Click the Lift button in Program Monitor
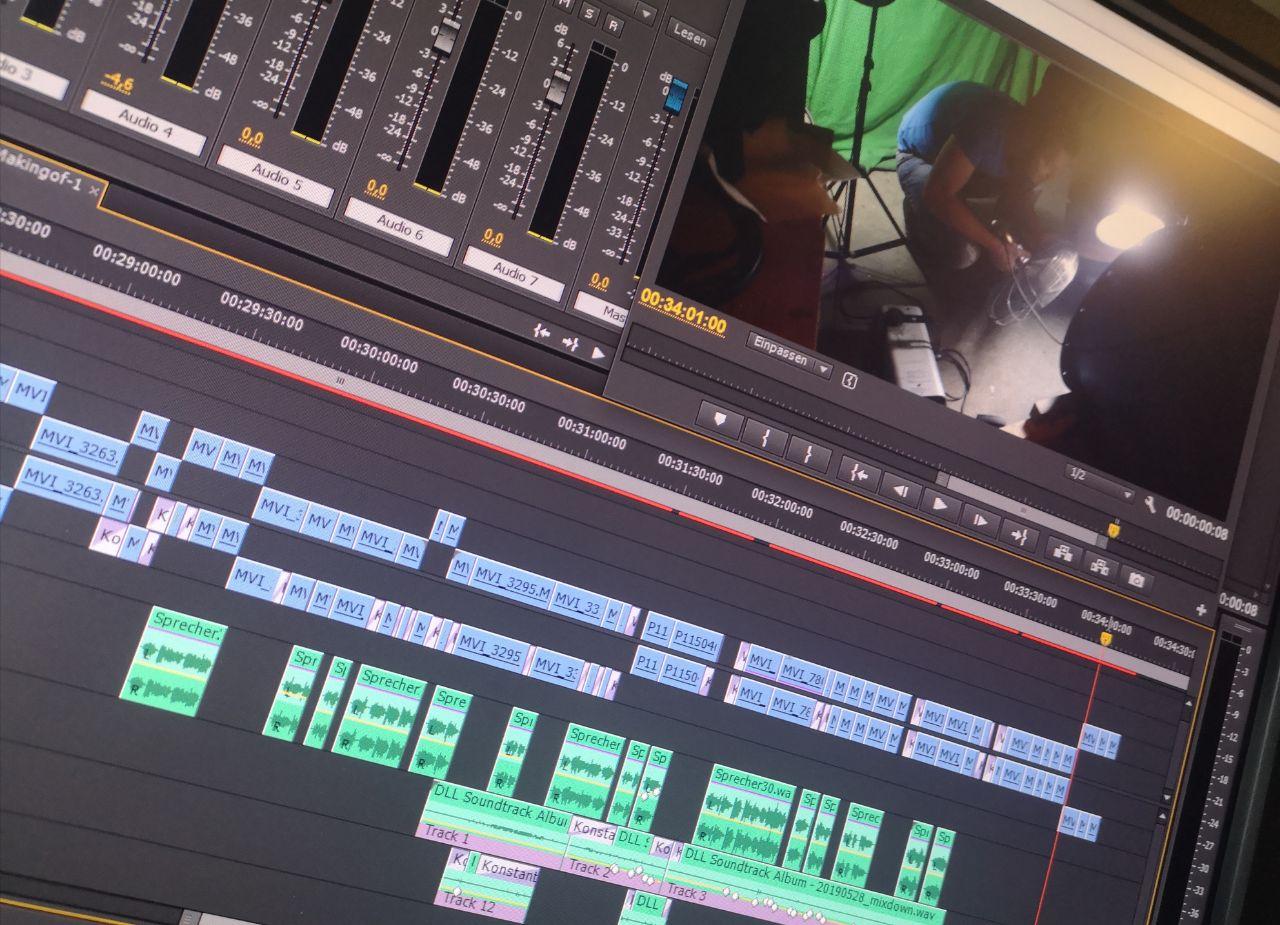The image size is (1280, 925). pyautogui.click(x=1062, y=551)
